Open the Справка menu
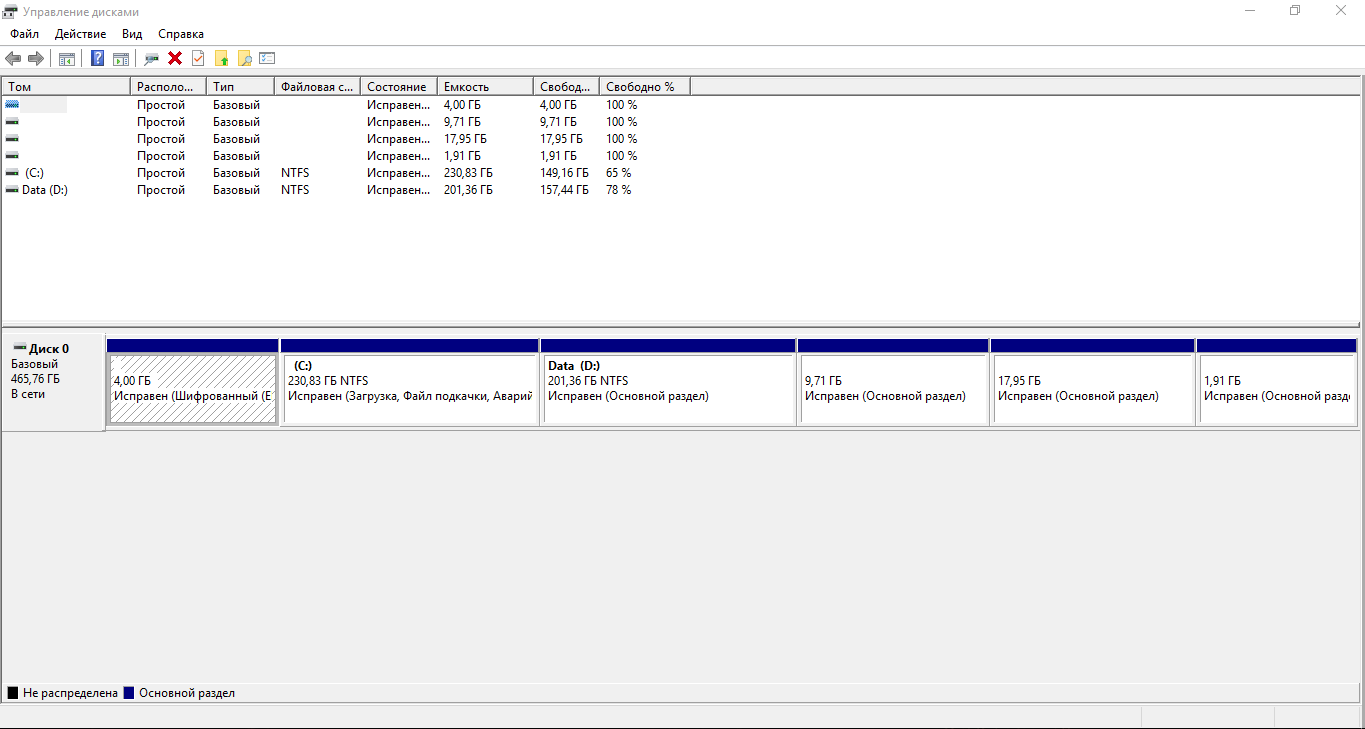Image resolution: width=1365 pixels, height=729 pixels. coord(180,34)
